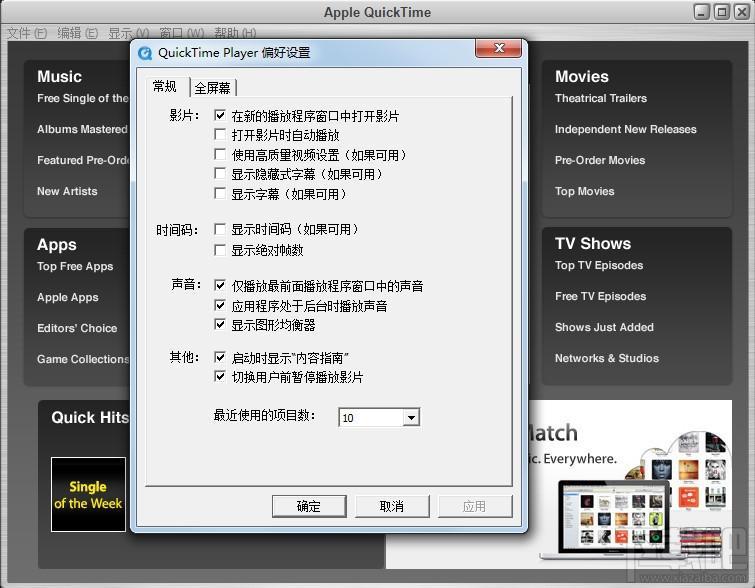
Task: Open Independent New Releases link
Action: (625, 129)
